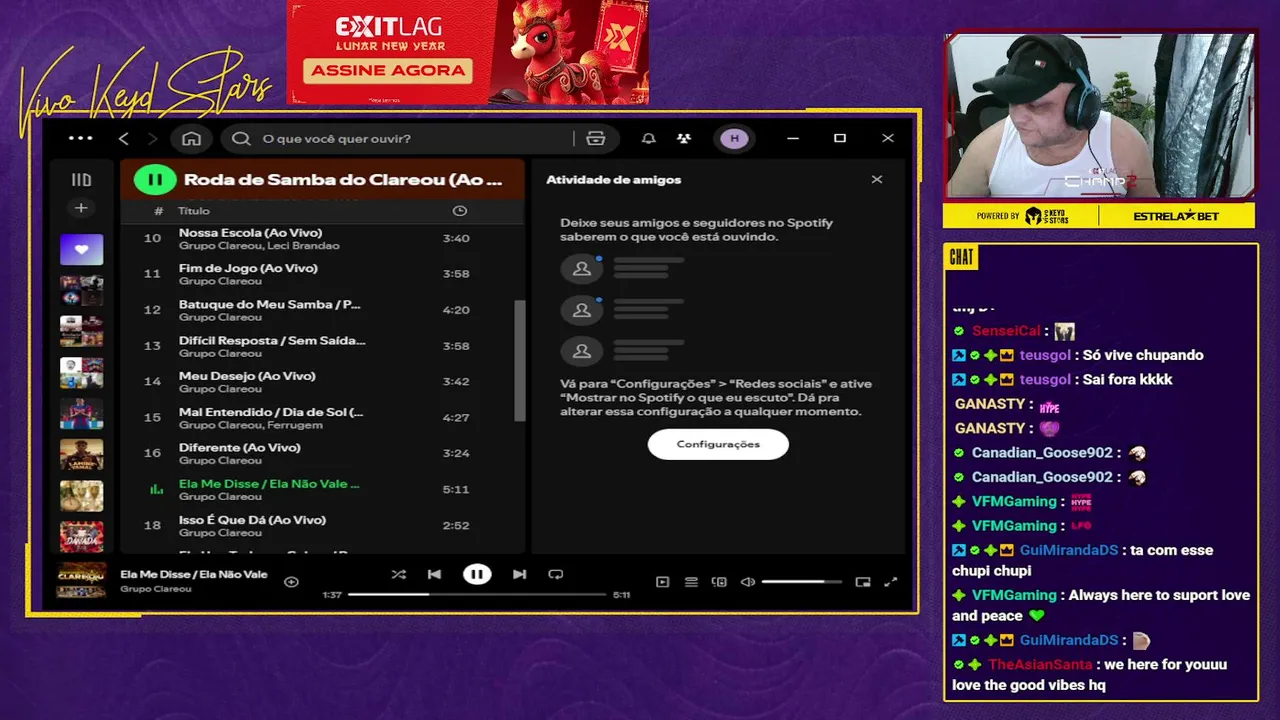Click the ExitLag ASSINE AGORA banner

(x=387, y=70)
